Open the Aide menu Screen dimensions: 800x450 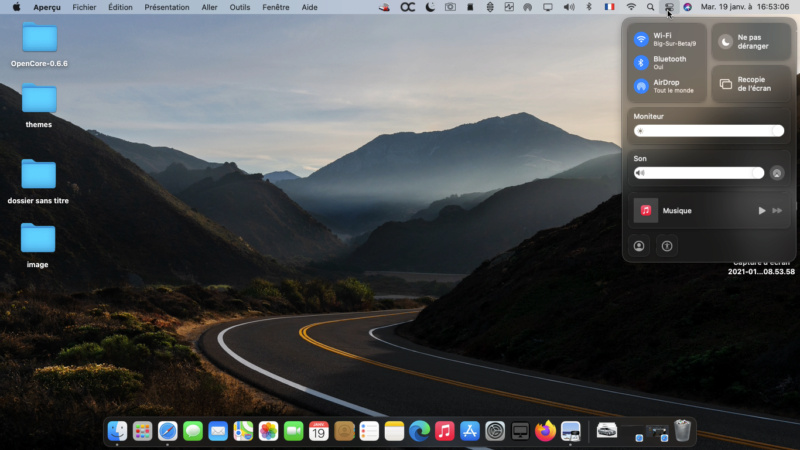coord(309,7)
